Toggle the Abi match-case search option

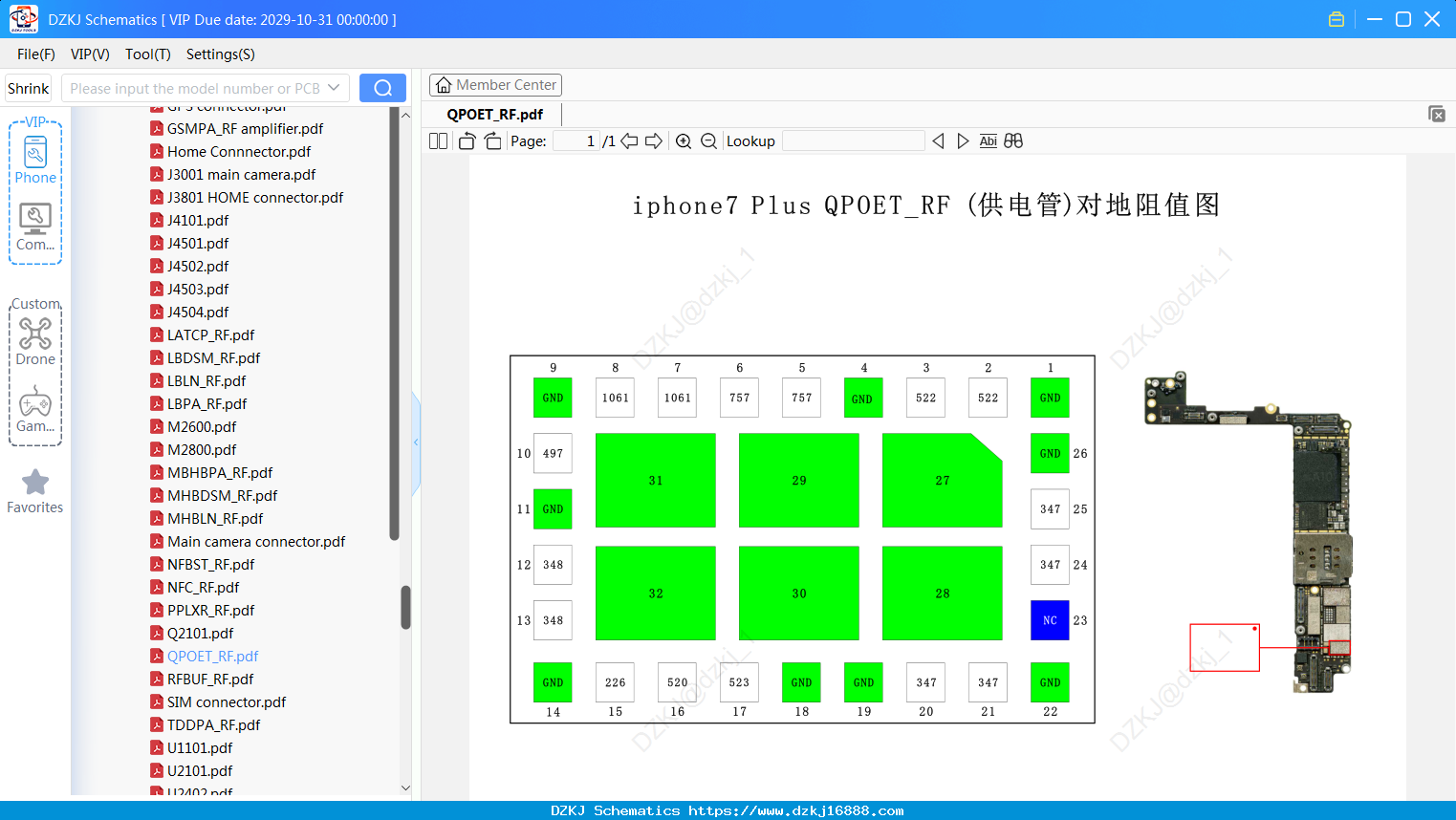989,140
